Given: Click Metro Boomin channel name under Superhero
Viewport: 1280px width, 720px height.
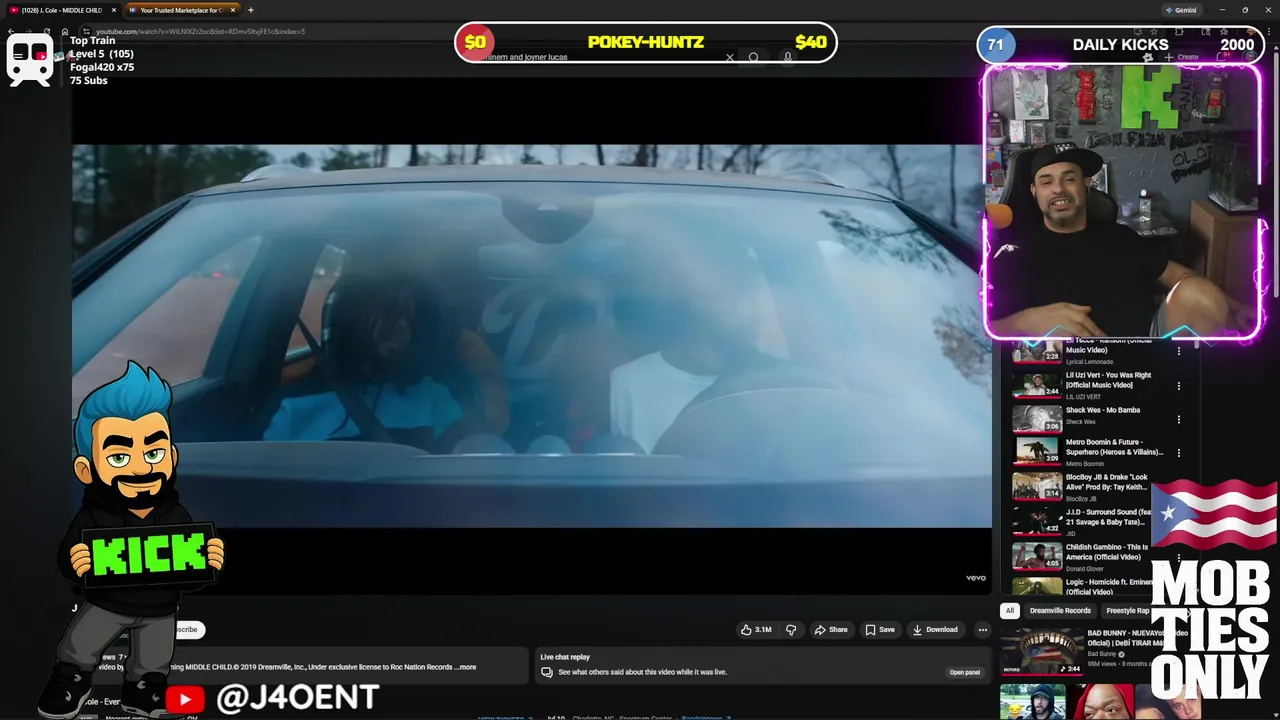Looking at the screenshot, I should pyautogui.click(x=1085, y=464).
